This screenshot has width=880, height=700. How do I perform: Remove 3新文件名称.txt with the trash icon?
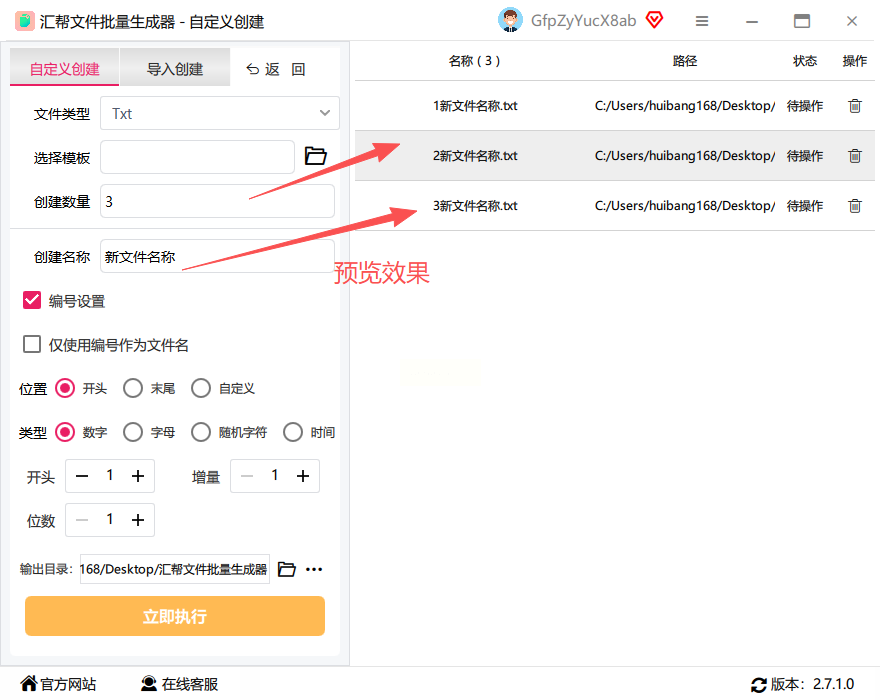(854, 205)
